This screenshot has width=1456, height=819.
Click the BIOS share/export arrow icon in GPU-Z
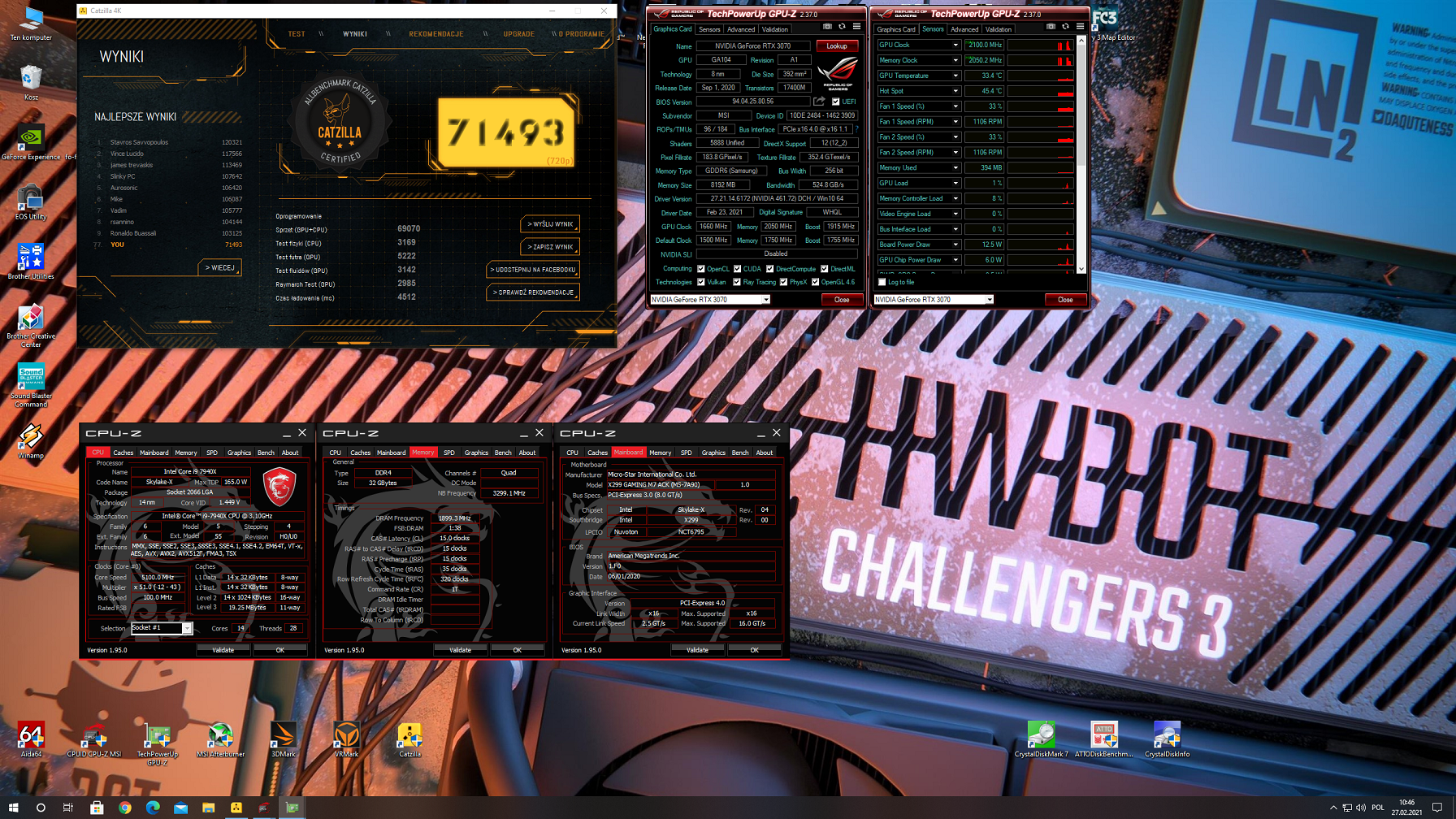pyautogui.click(x=819, y=102)
